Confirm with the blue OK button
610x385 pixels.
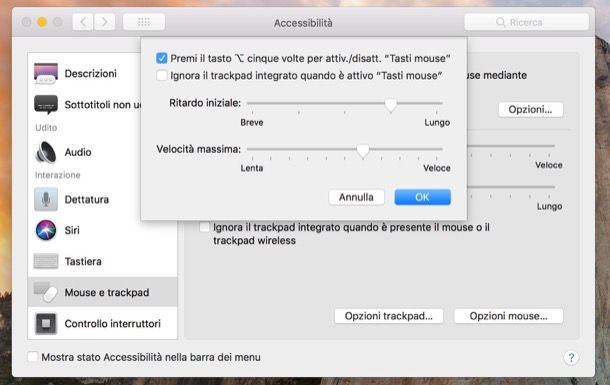click(422, 197)
